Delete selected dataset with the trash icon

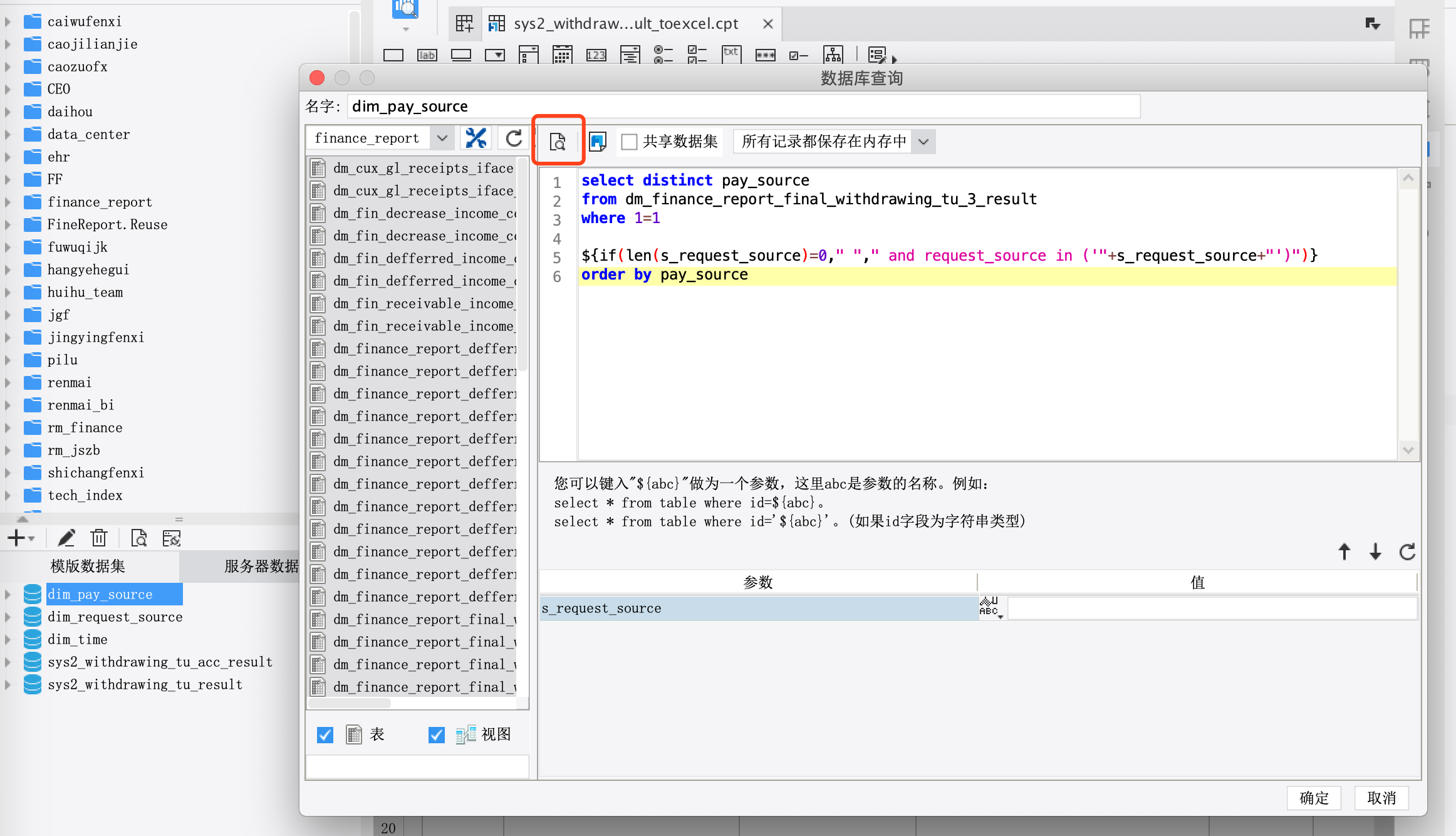pos(99,538)
